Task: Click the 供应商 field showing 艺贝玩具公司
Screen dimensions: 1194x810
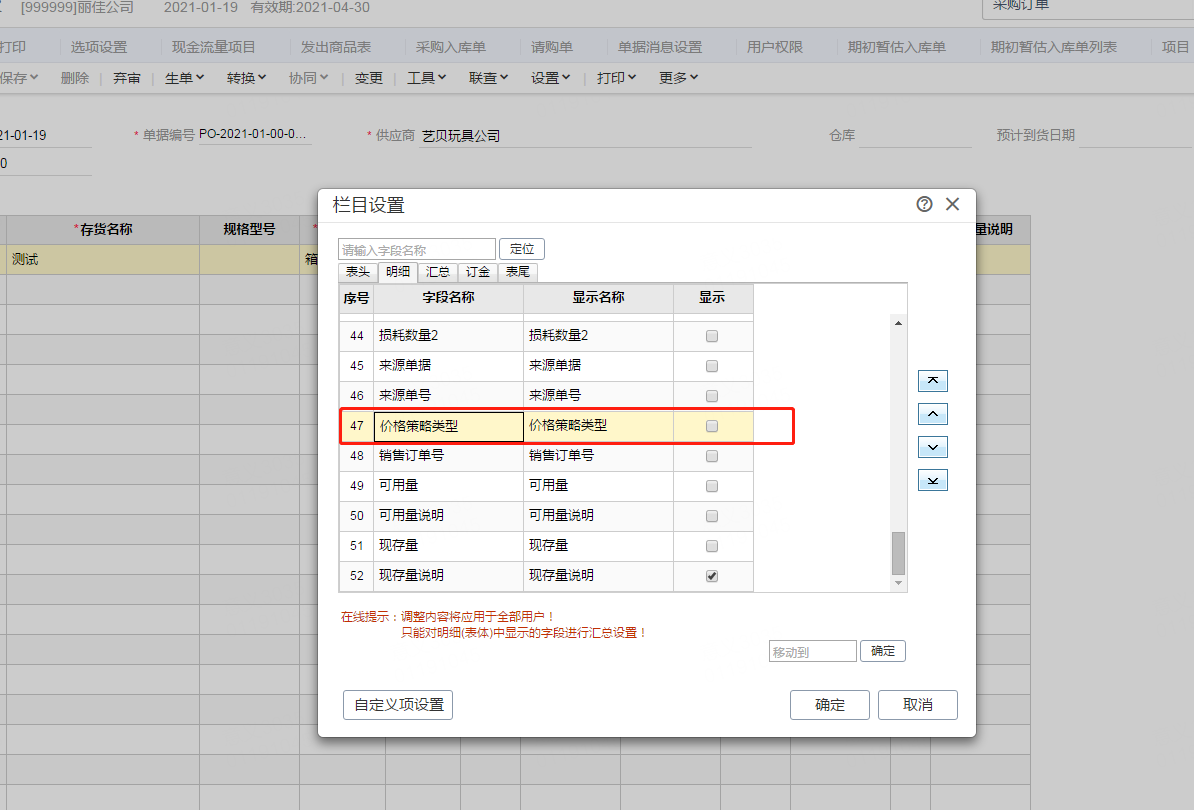Action: tap(585, 136)
